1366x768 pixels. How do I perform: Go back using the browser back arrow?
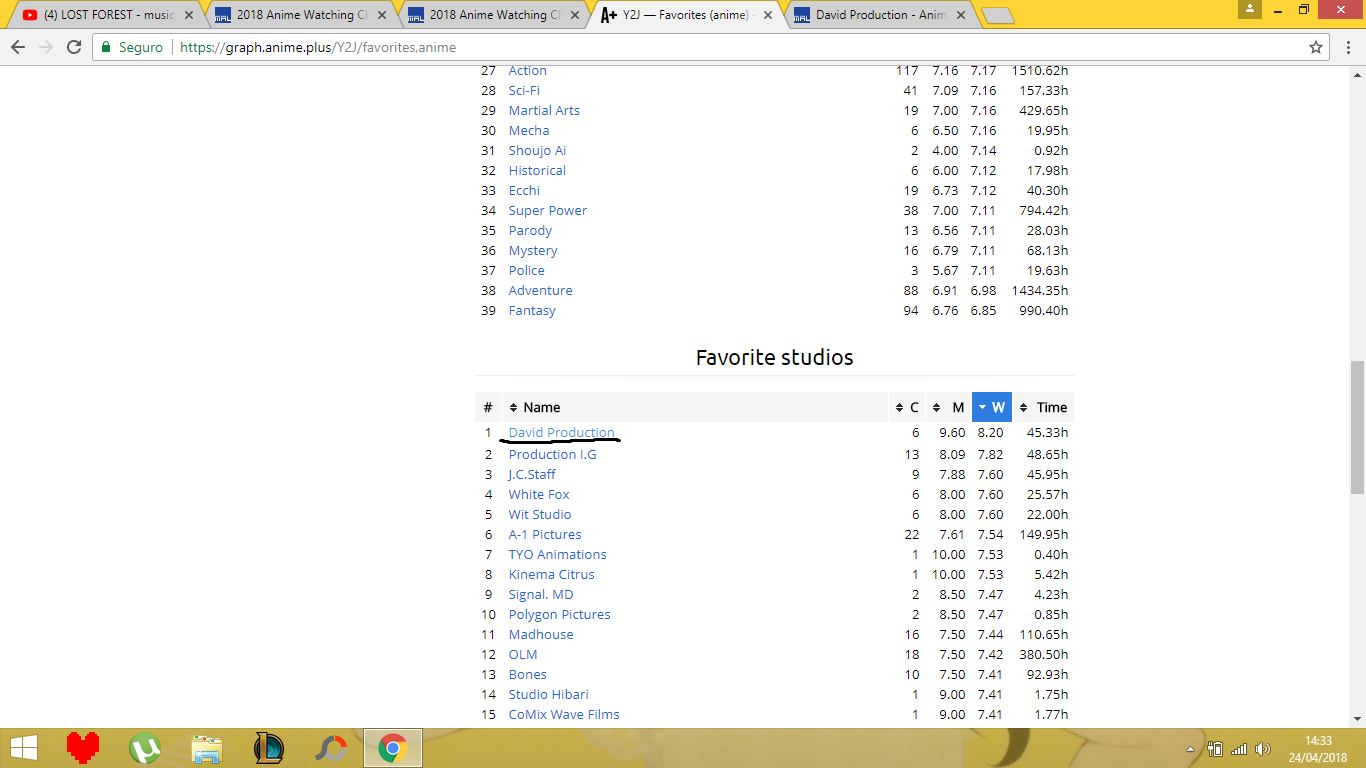tap(18, 47)
